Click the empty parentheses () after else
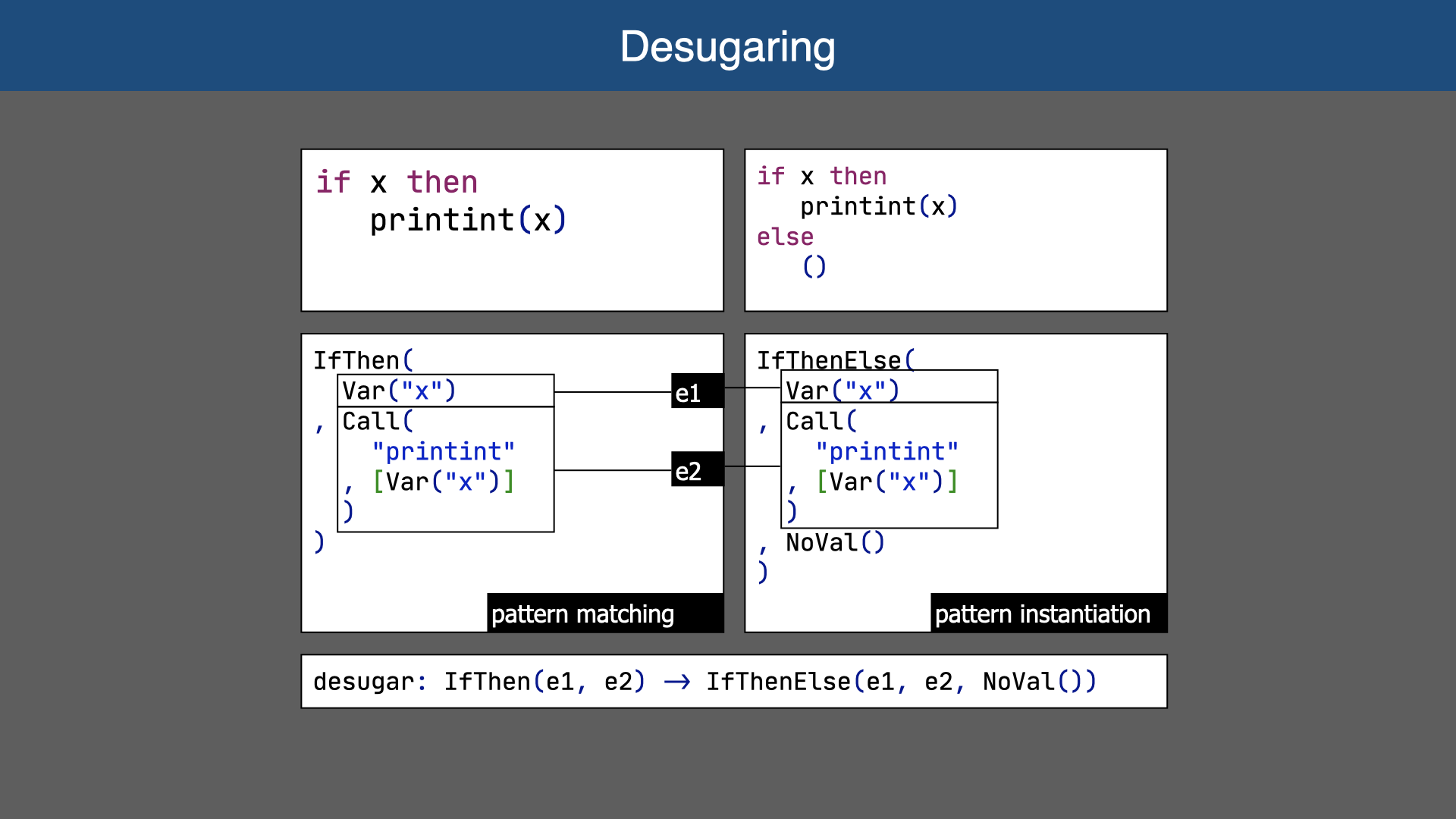 [814, 267]
